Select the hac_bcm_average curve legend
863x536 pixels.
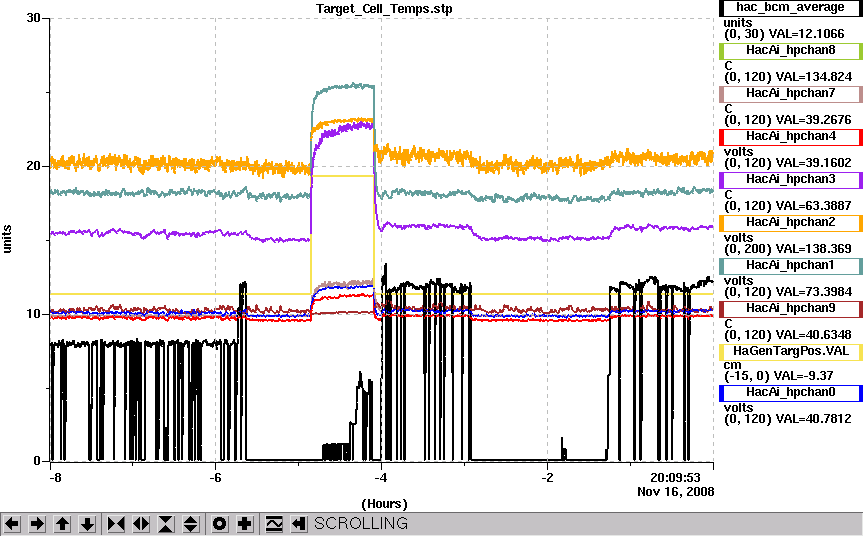tap(790, 8)
